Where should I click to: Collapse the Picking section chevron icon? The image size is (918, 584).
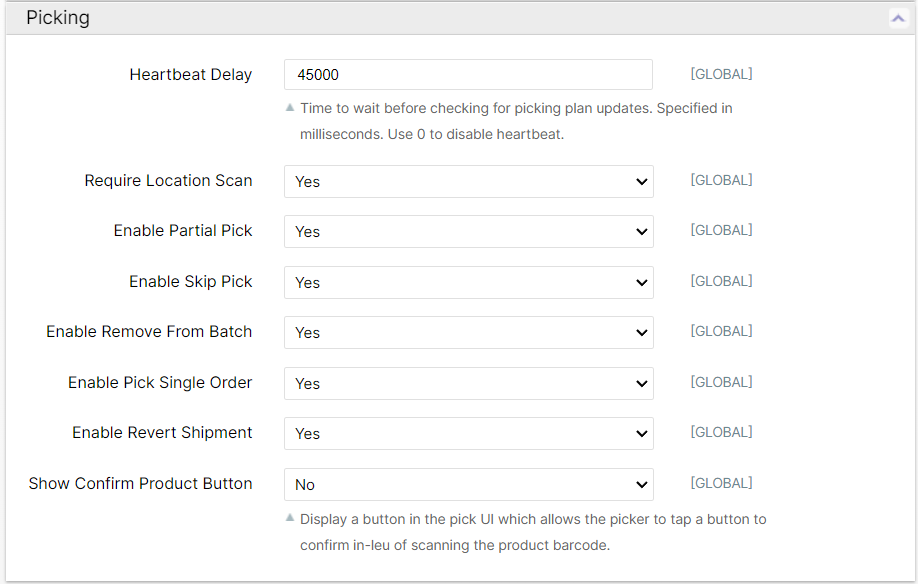pyautogui.click(x=898, y=18)
